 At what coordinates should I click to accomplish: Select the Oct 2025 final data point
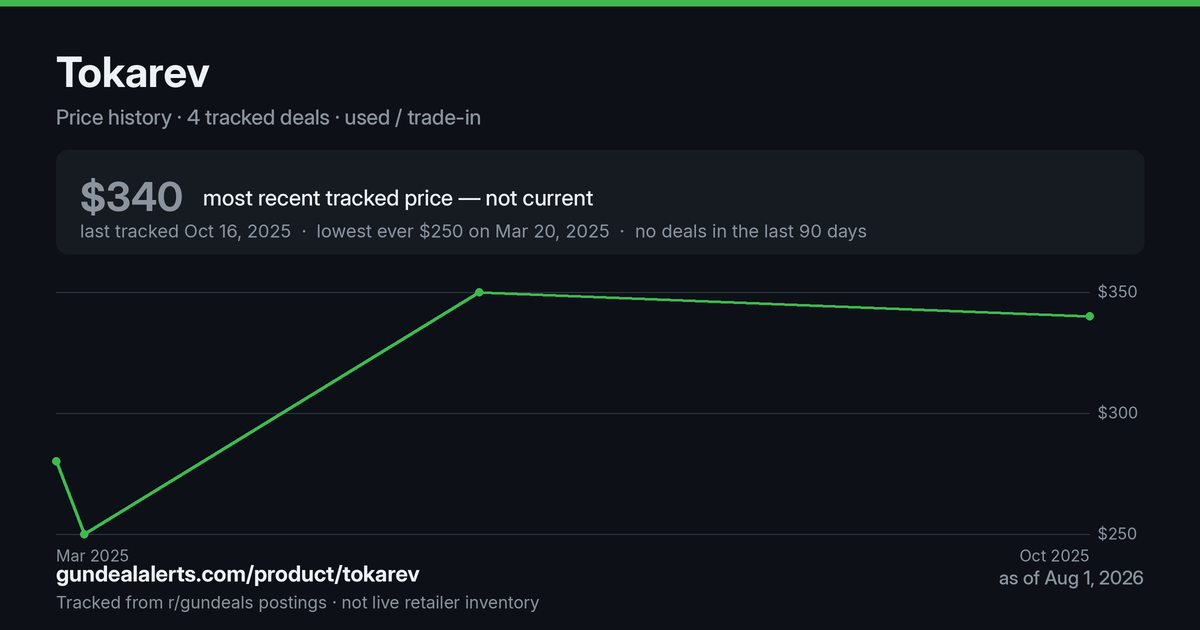click(1089, 316)
